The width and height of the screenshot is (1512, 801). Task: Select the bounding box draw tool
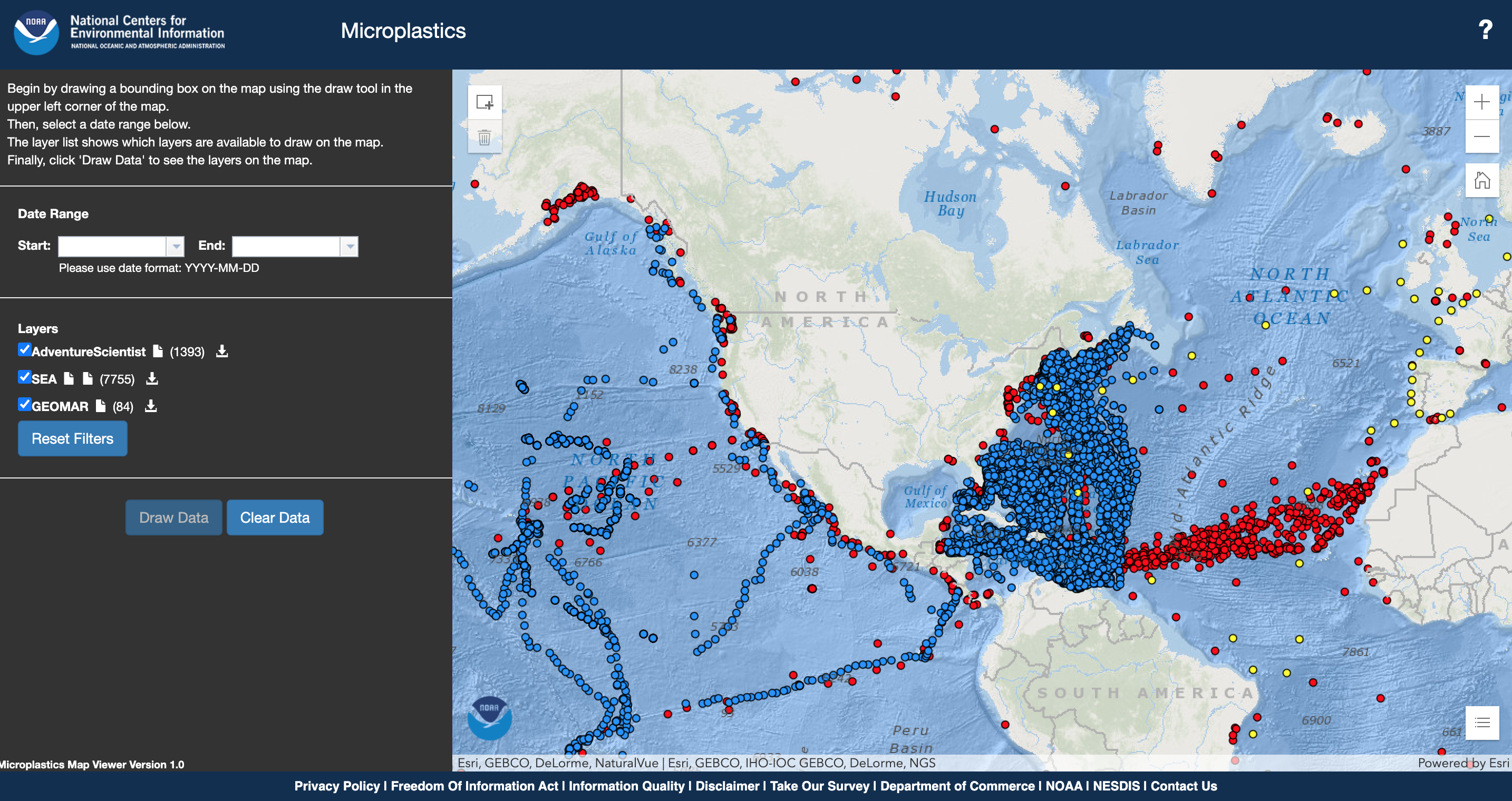click(484, 103)
